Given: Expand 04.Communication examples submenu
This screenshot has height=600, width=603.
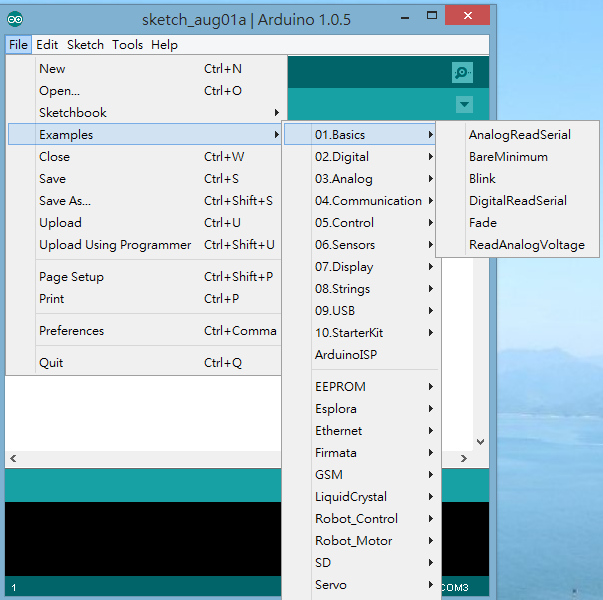Looking at the screenshot, I should click(x=361, y=201).
